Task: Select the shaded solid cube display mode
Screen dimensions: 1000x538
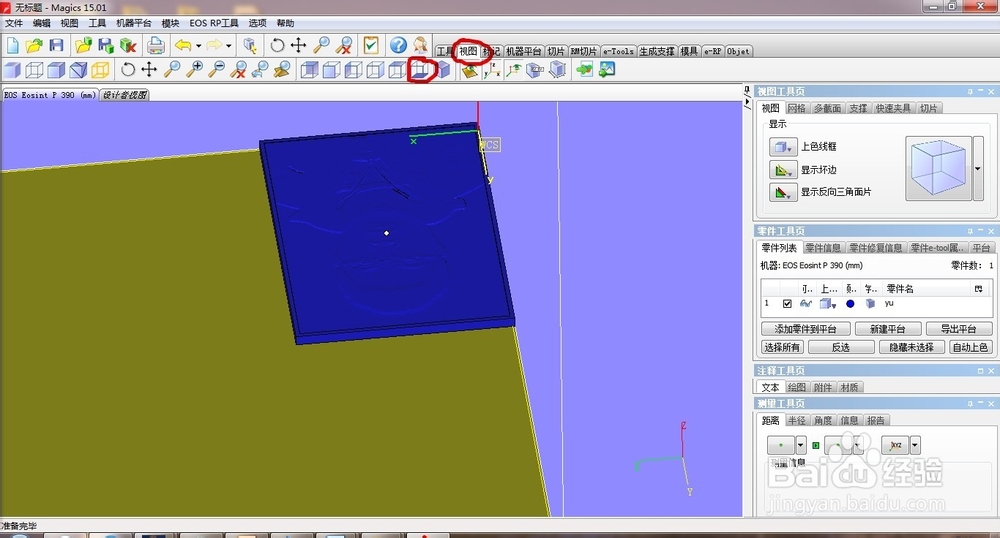Action: click(11, 69)
